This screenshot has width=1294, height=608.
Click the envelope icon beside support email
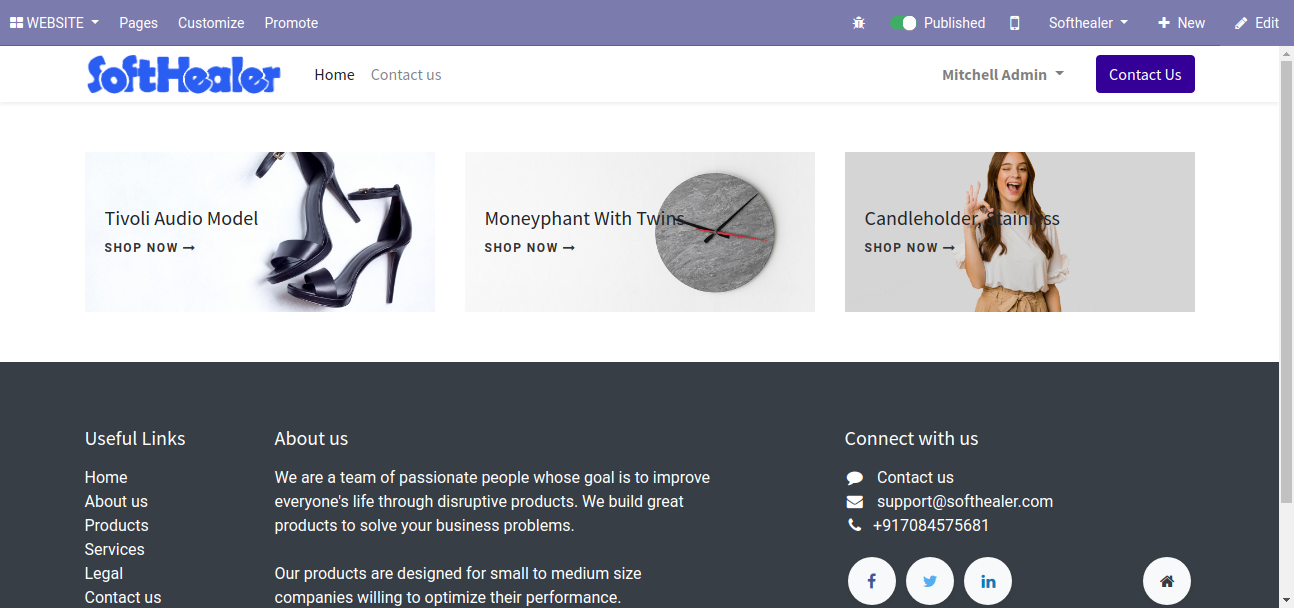pyautogui.click(x=854, y=502)
